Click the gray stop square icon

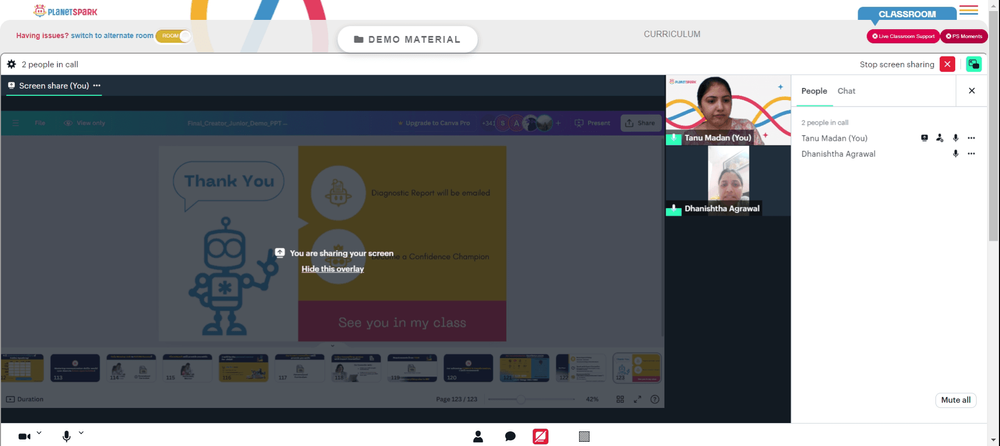pyautogui.click(x=584, y=436)
